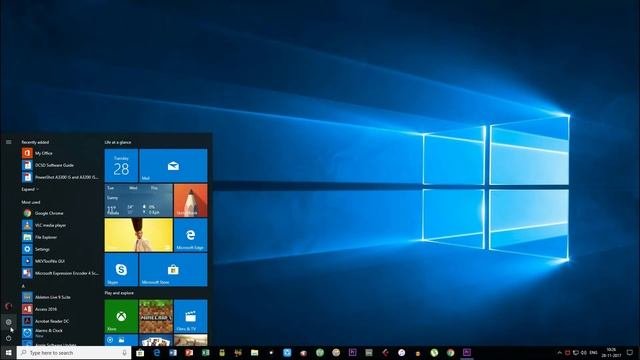Click the network icon in system tray
The image size is (640, 360).
[576, 353]
